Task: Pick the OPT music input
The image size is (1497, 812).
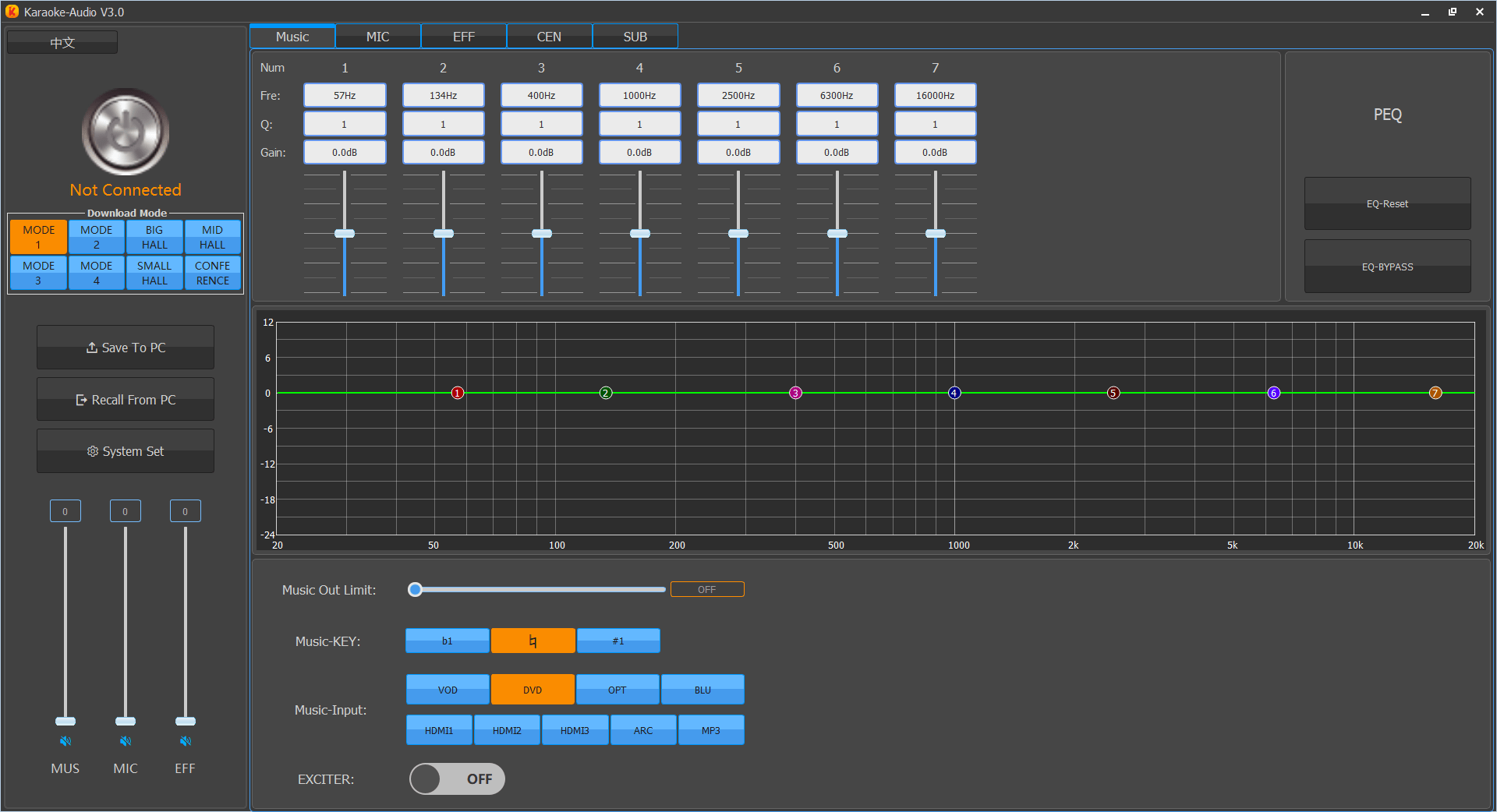Action: pyautogui.click(x=617, y=690)
